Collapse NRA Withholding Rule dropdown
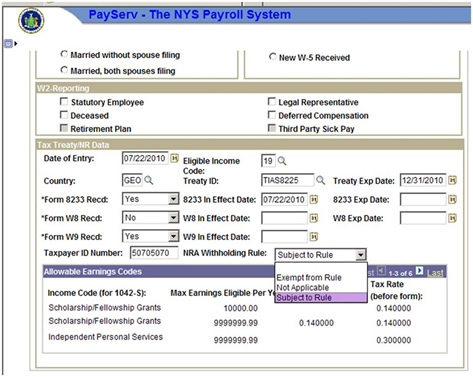This screenshot has height=377, width=473. point(360,255)
